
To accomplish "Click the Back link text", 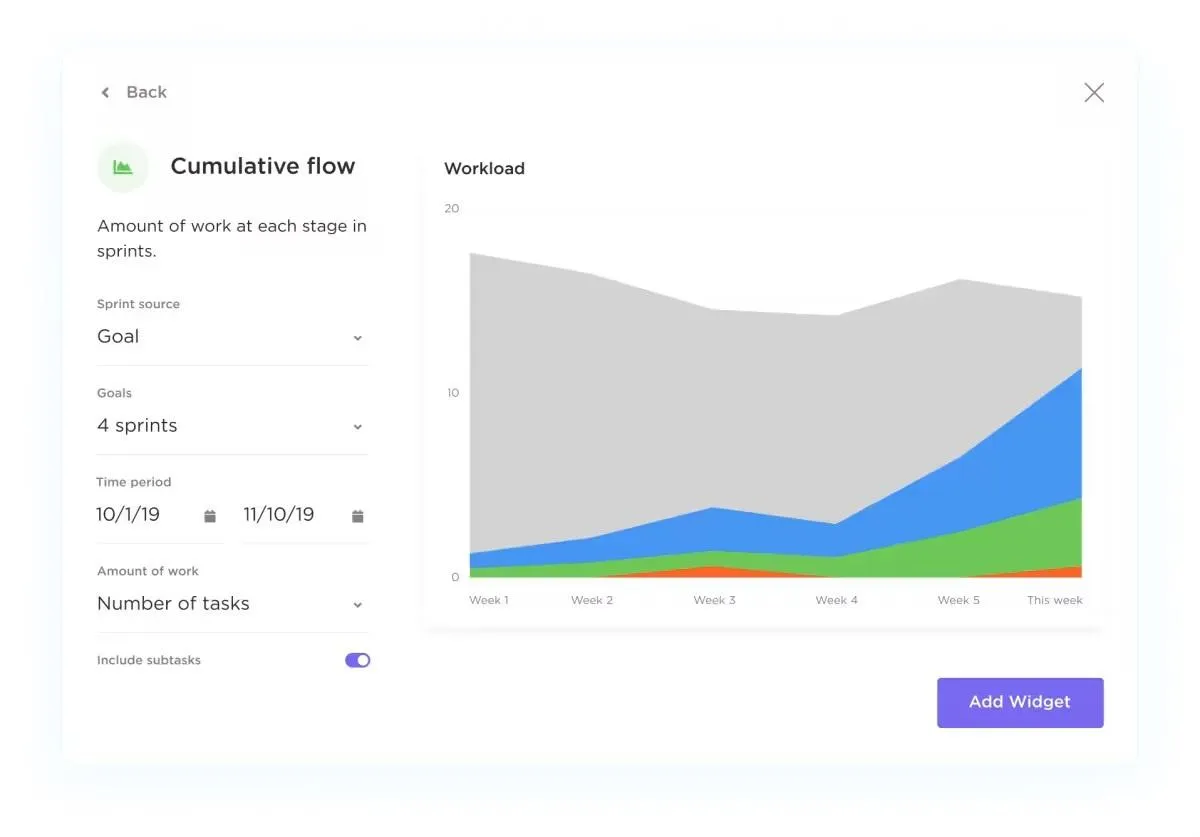I will [x=146, y=92].
